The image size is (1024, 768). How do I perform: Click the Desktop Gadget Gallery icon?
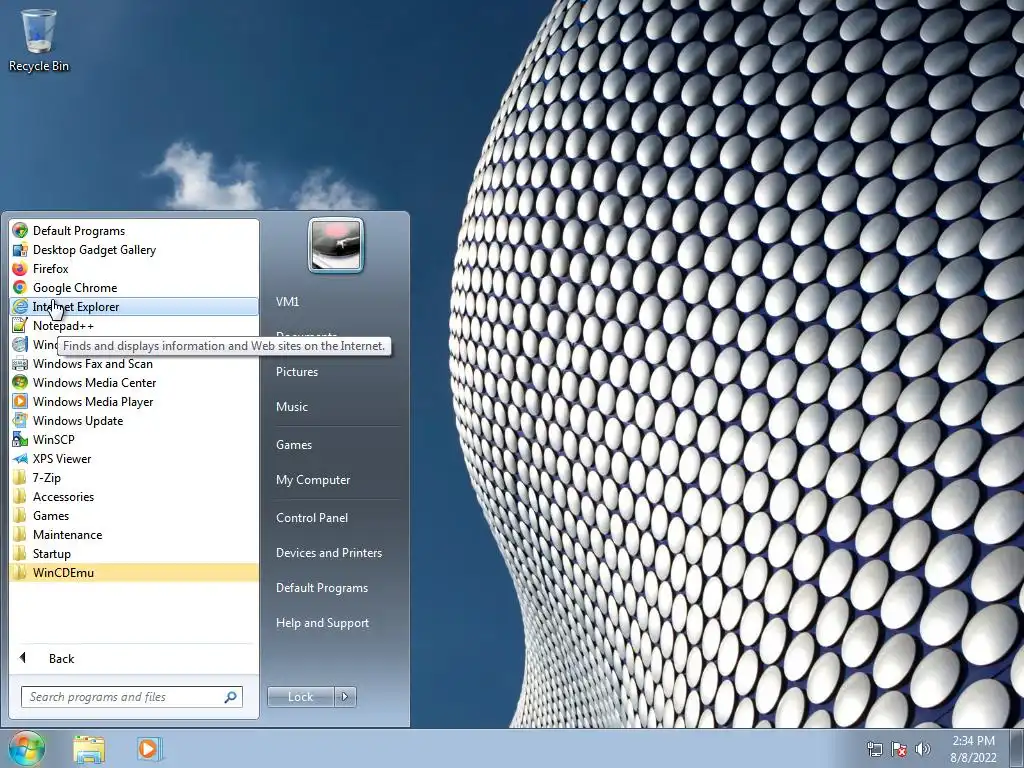[20, 249]
